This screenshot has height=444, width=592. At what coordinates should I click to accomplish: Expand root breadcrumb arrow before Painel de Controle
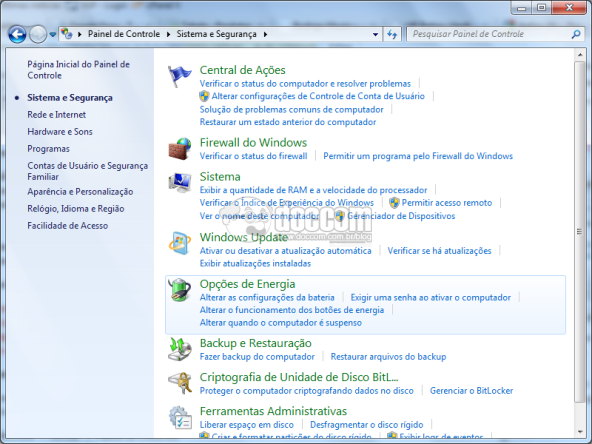coord(80,34)
